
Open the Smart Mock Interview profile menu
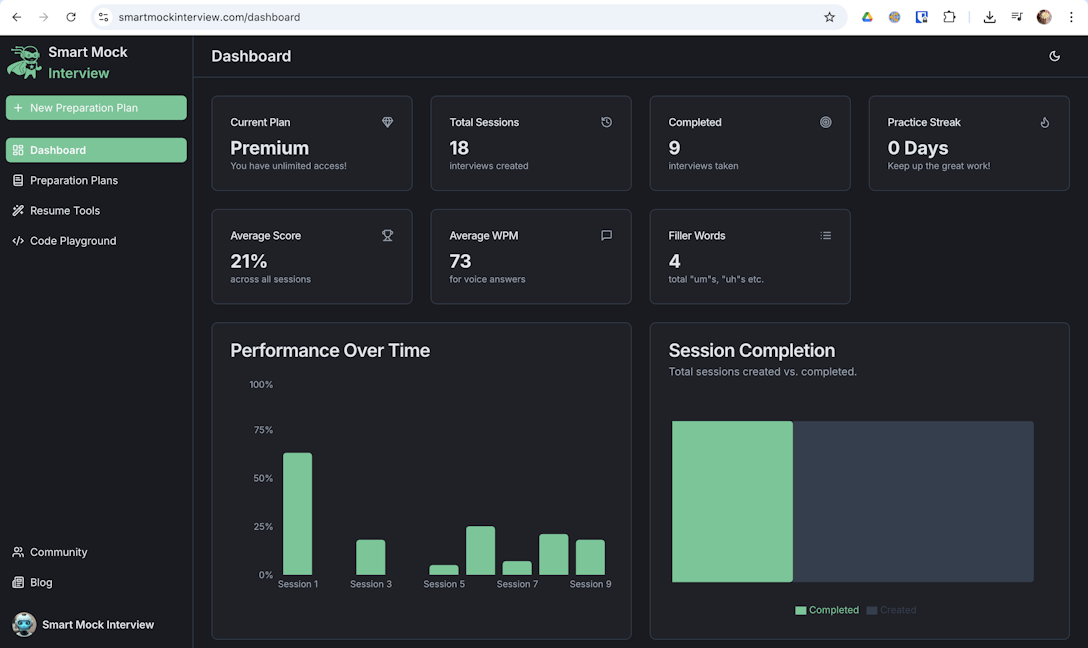coord(84,625)
